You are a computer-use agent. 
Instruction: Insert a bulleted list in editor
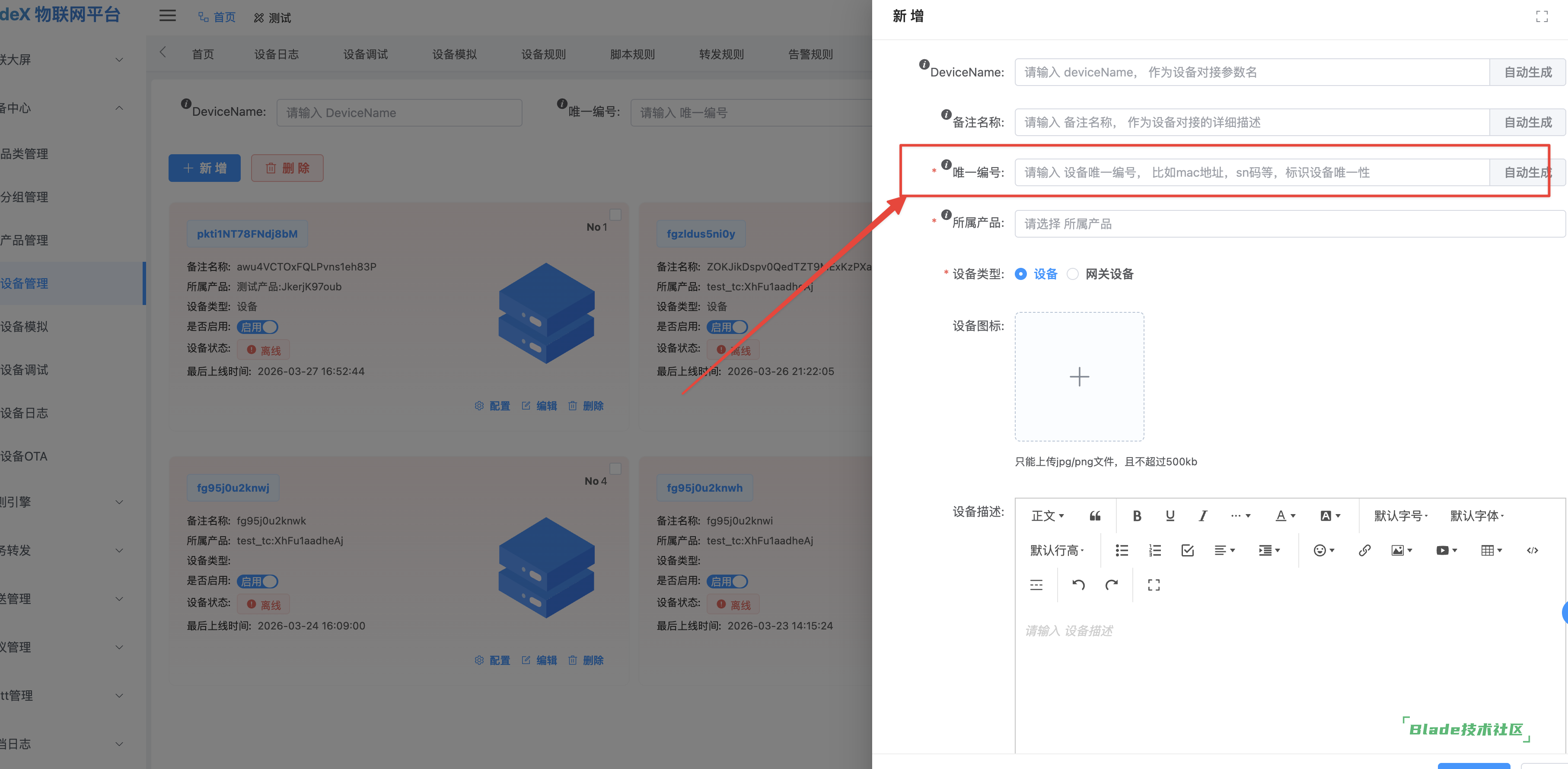coord(1121,550)
